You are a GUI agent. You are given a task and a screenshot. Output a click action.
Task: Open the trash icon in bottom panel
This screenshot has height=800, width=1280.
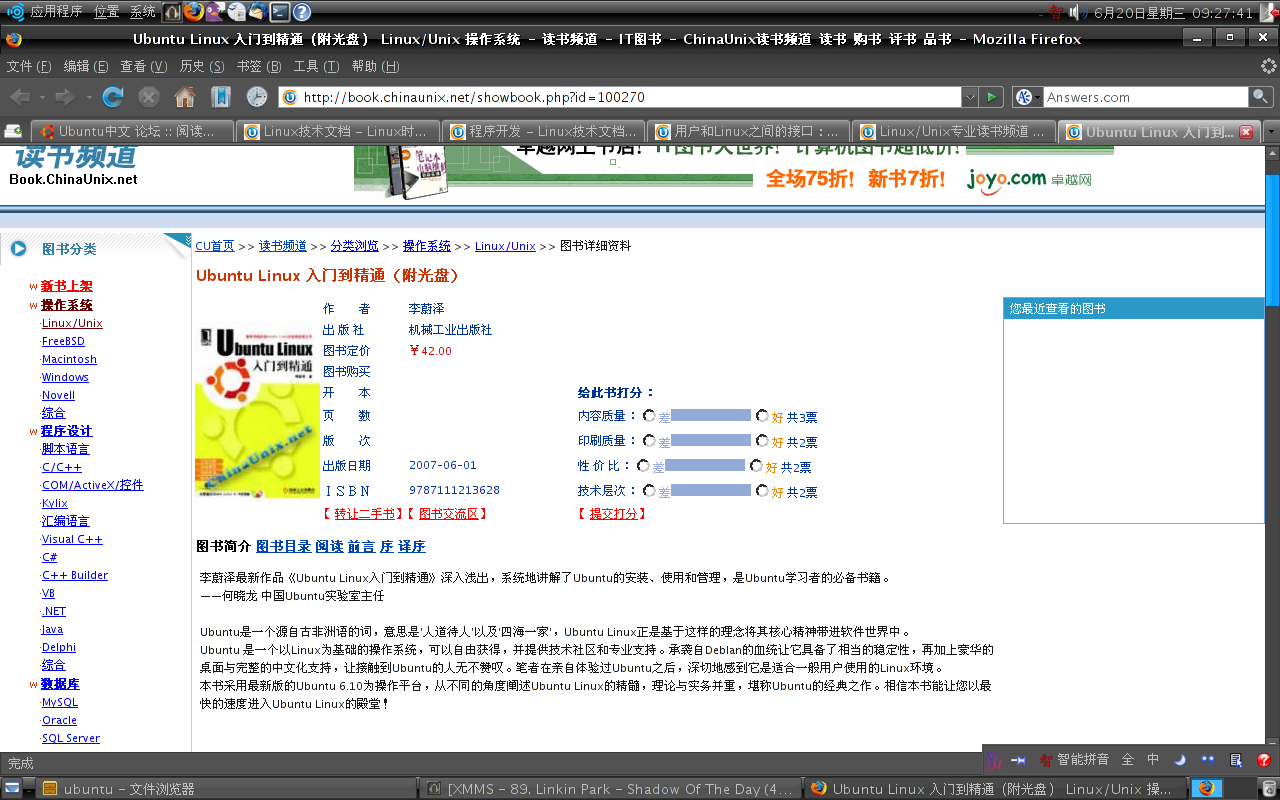(1268, 788)
